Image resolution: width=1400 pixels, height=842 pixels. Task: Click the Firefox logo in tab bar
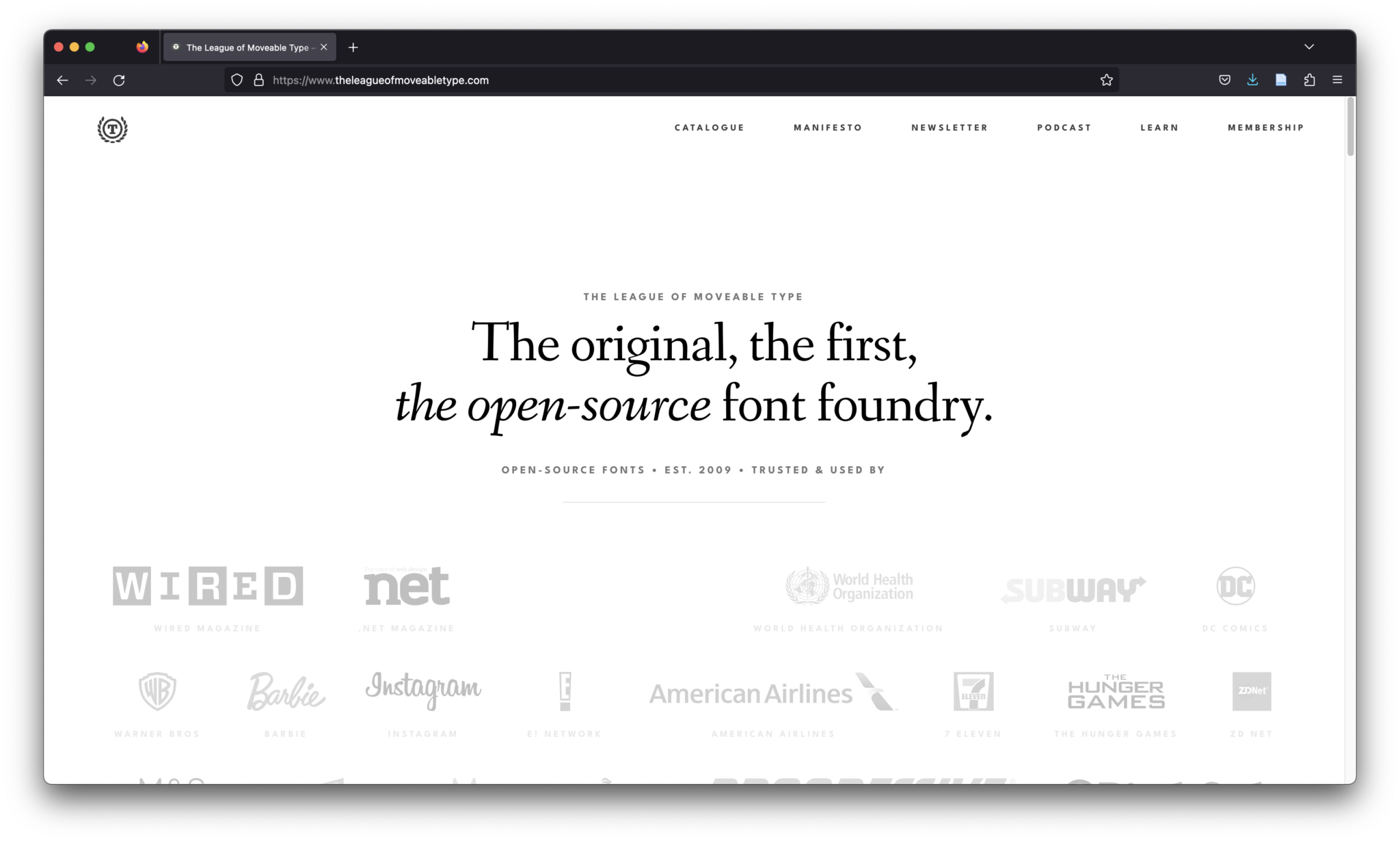[x=142, y=47]
